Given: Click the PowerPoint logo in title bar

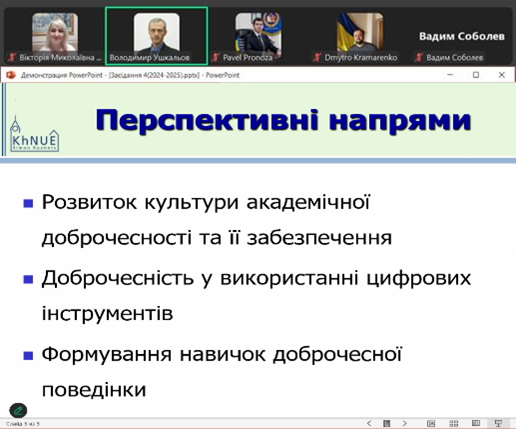Looking at the screenshot, I should point(11,75).
